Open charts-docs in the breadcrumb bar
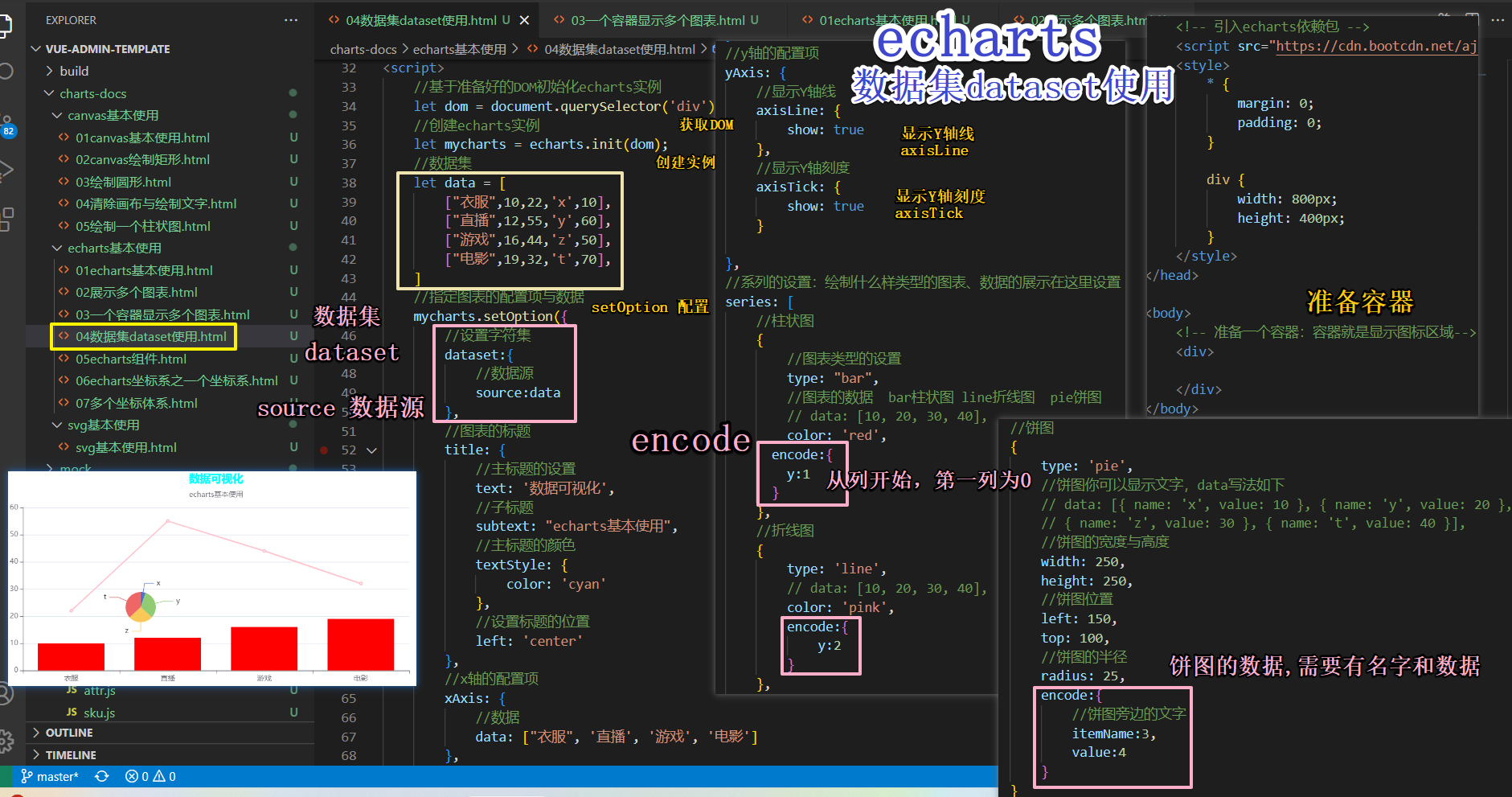The width and height of the screenshot is (1512, 797). (363, 49)
